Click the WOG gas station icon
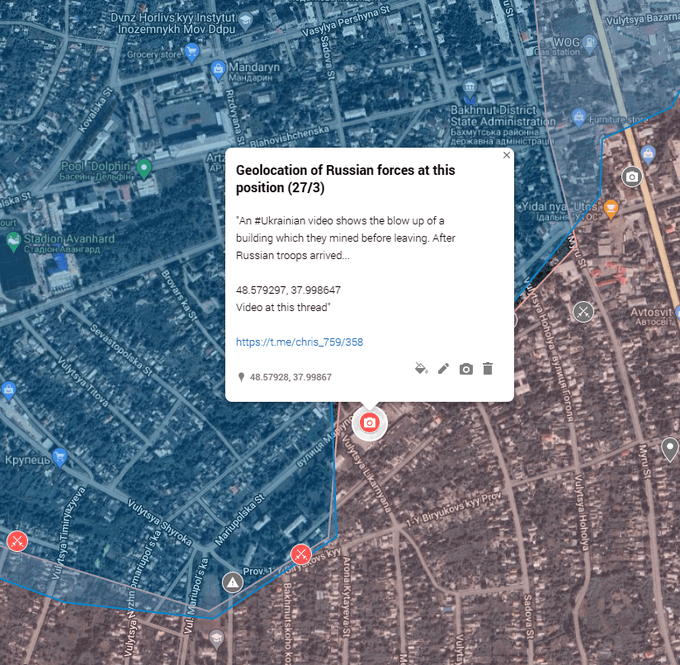The width and height of the screenshot is (680, 665). (590, 43)
